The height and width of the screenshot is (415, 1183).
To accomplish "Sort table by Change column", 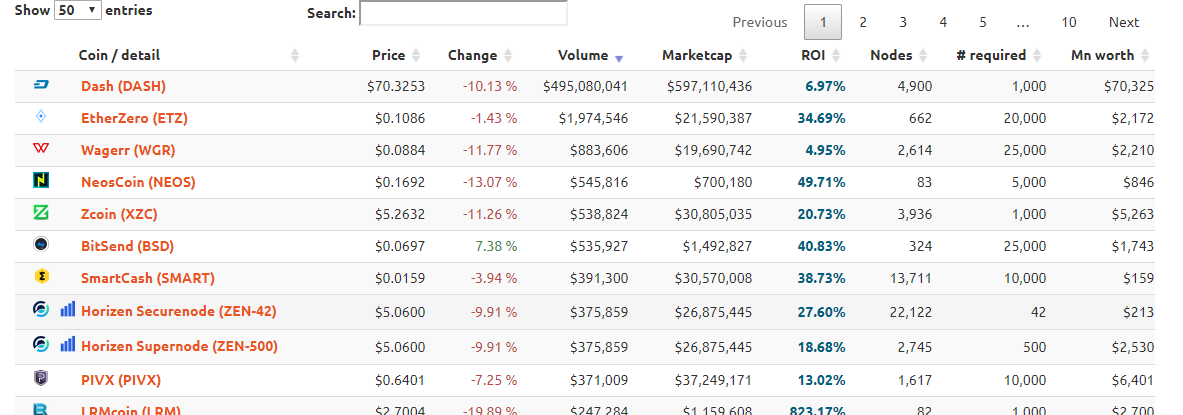I will (479, 55).
